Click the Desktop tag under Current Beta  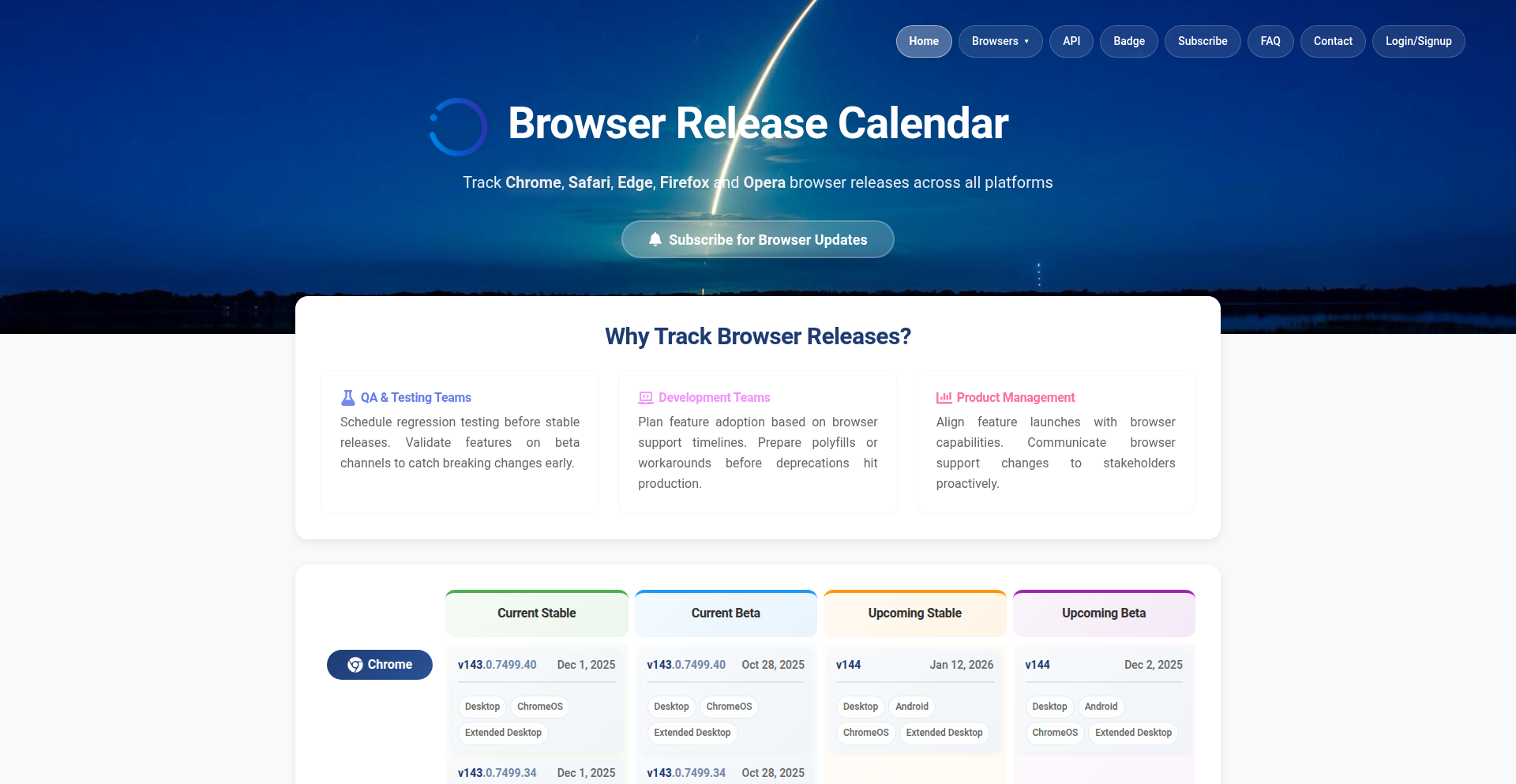pyautogui.click(x=671, y=707)
